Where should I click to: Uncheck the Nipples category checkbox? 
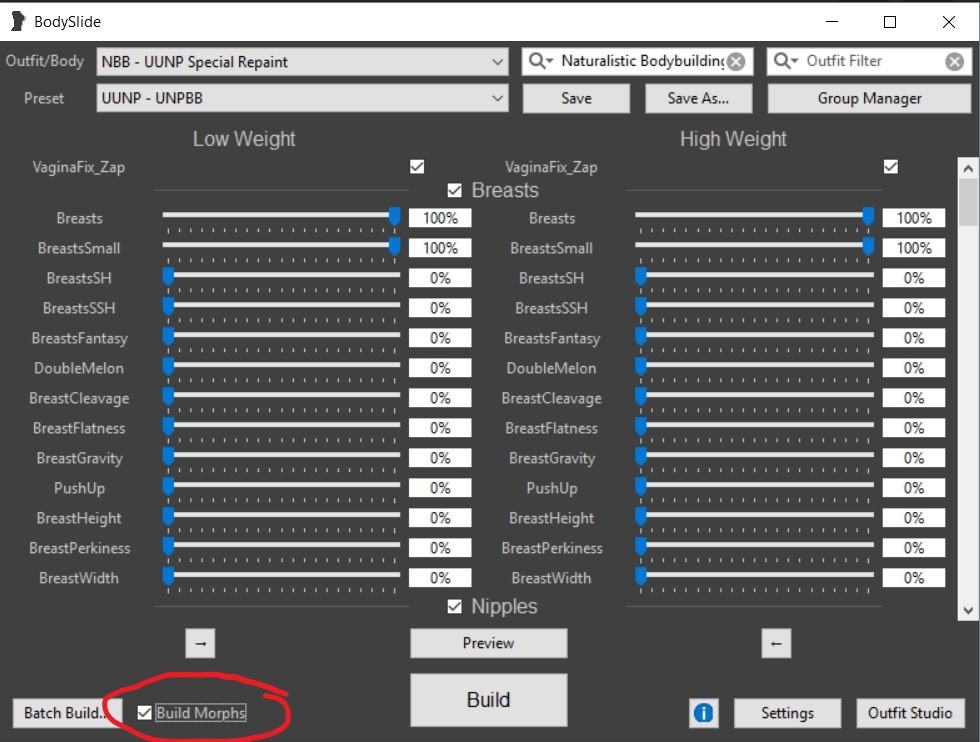click(454, 606)
